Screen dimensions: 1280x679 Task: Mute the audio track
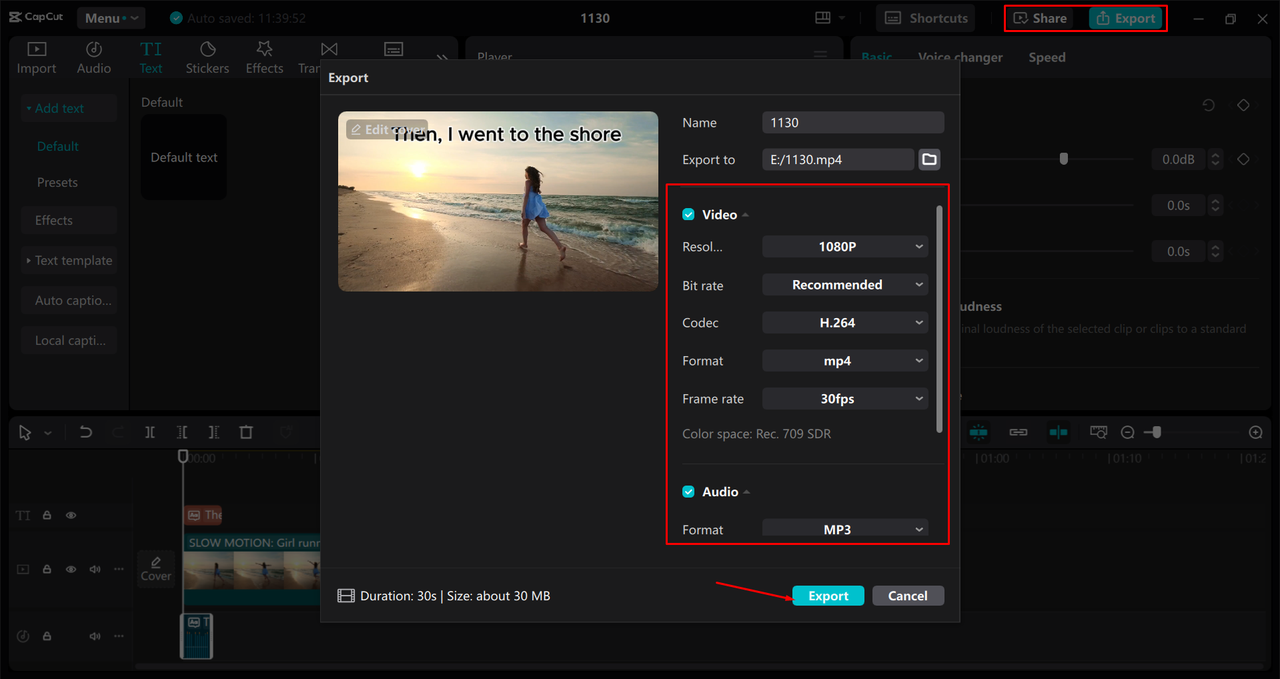95,636
